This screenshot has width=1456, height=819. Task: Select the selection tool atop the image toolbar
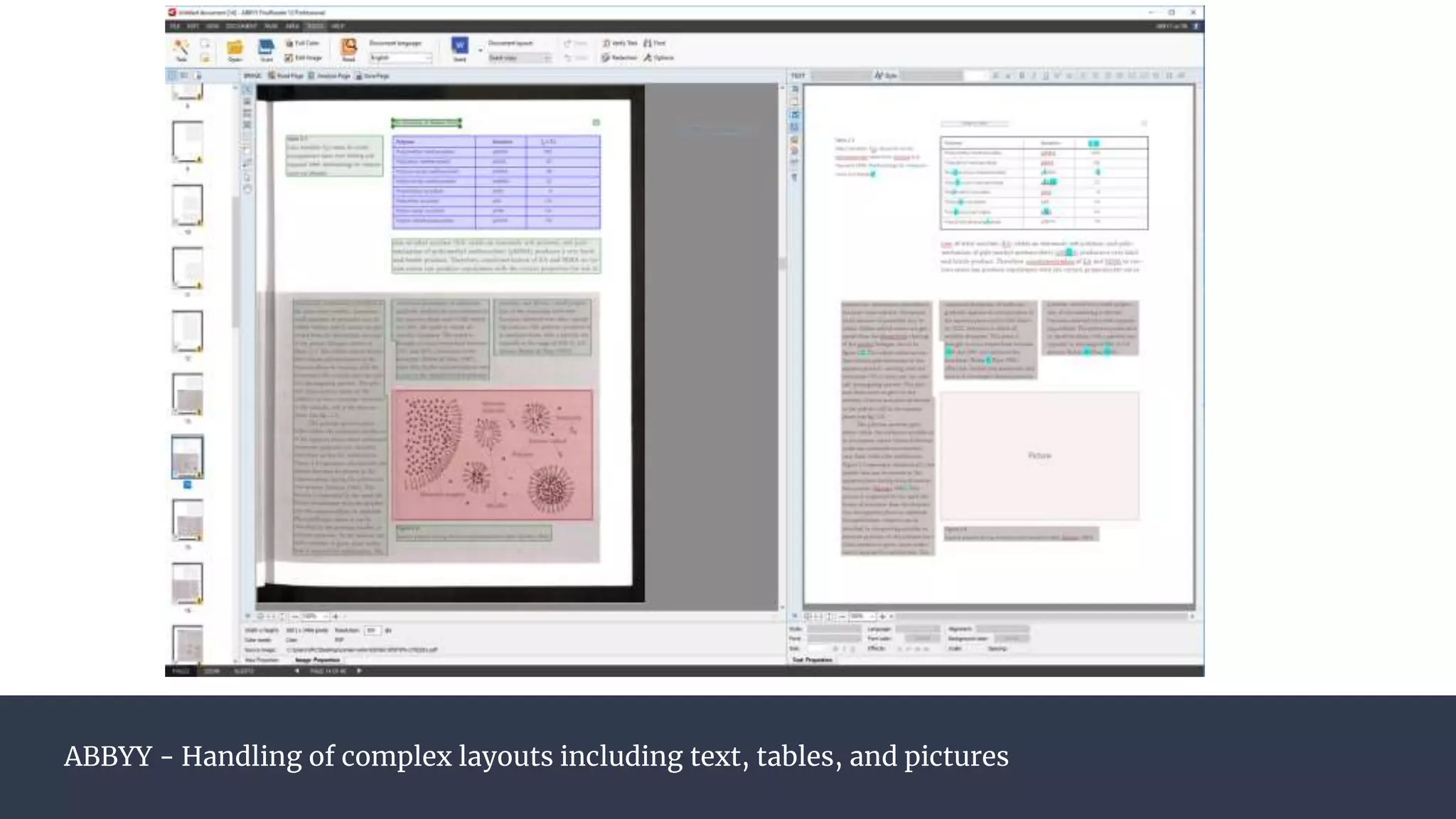click(x=247, y=90)
